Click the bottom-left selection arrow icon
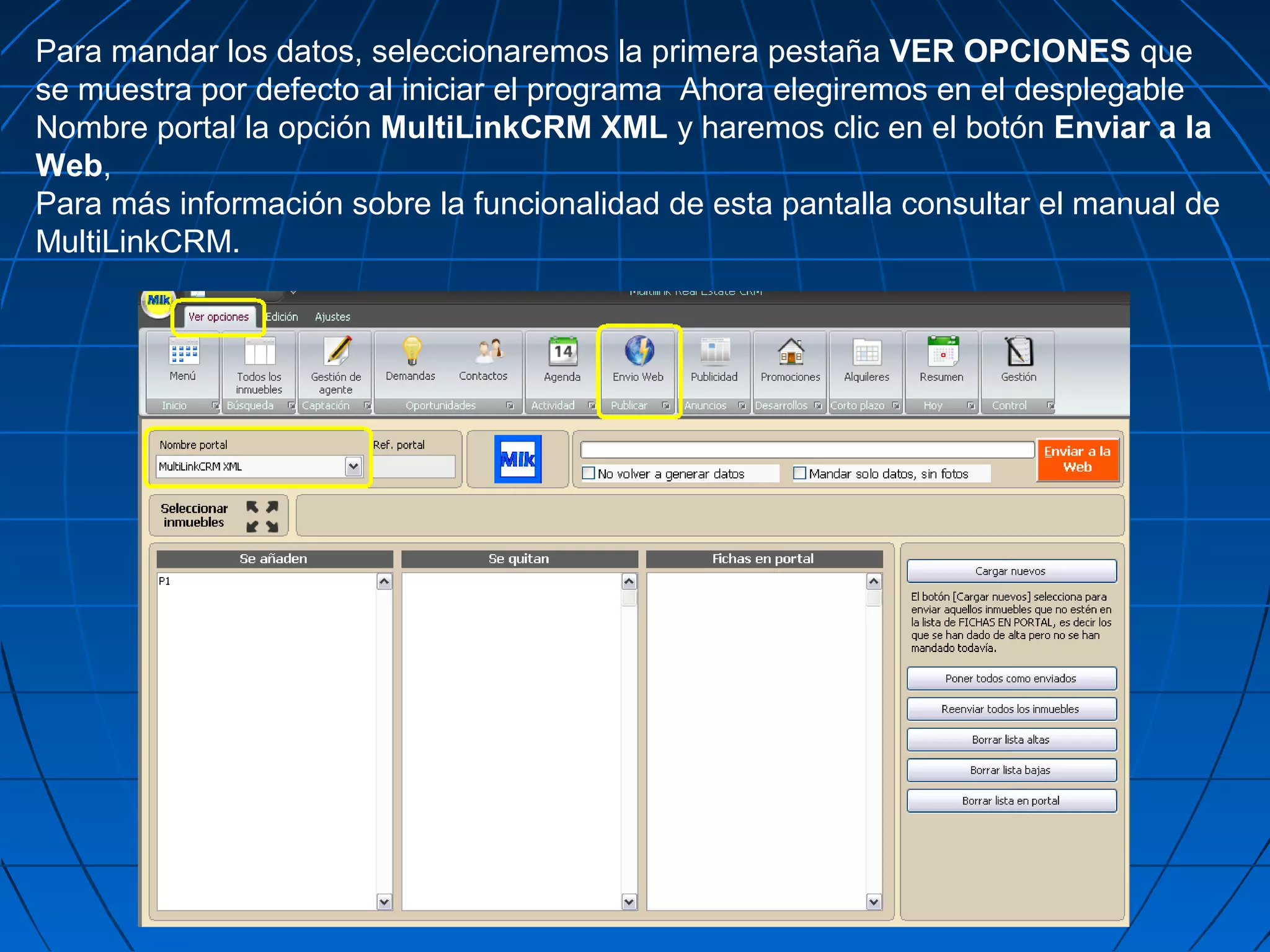The width and height of the screenshot is (1270, 952). [x=252, y=527]
